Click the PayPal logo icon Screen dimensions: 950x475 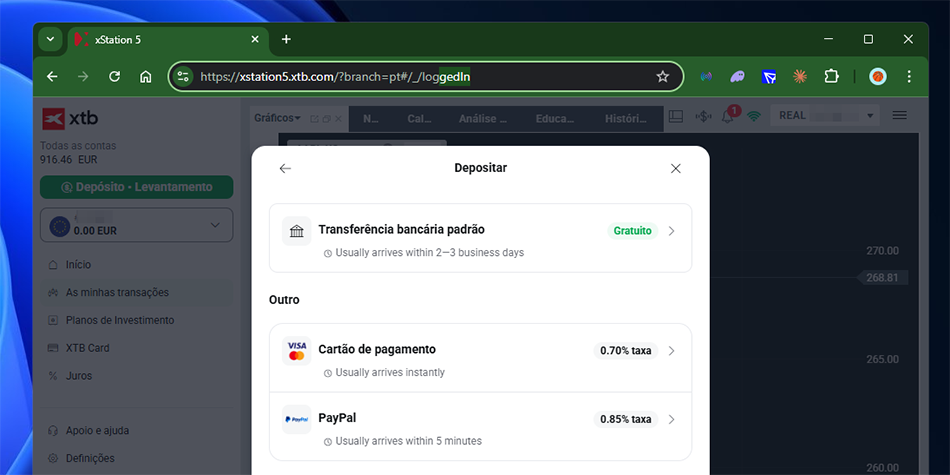[x=297, y=419]
